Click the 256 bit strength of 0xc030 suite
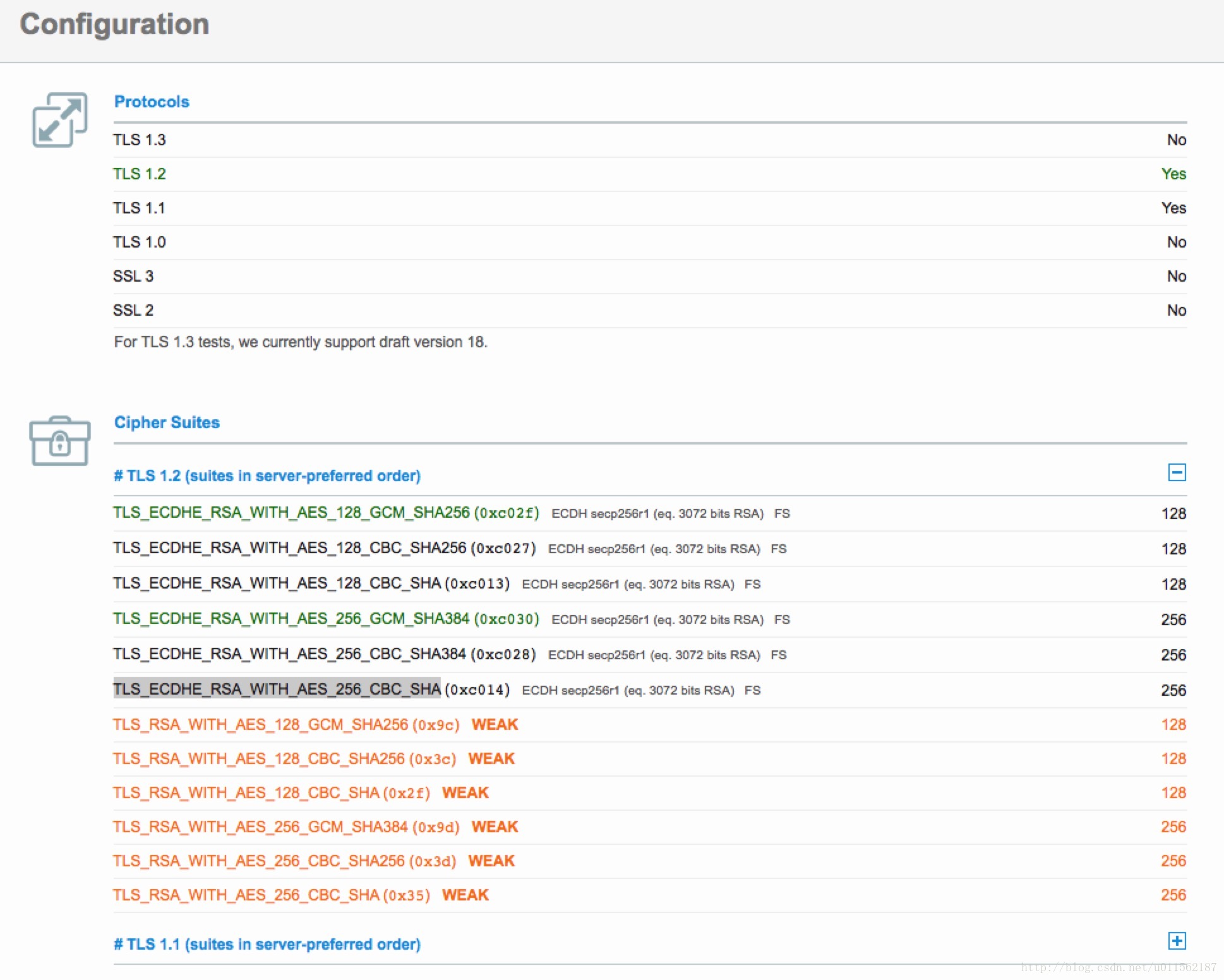Screen dimensions: 1224x980 click(x=1173, y=619)
